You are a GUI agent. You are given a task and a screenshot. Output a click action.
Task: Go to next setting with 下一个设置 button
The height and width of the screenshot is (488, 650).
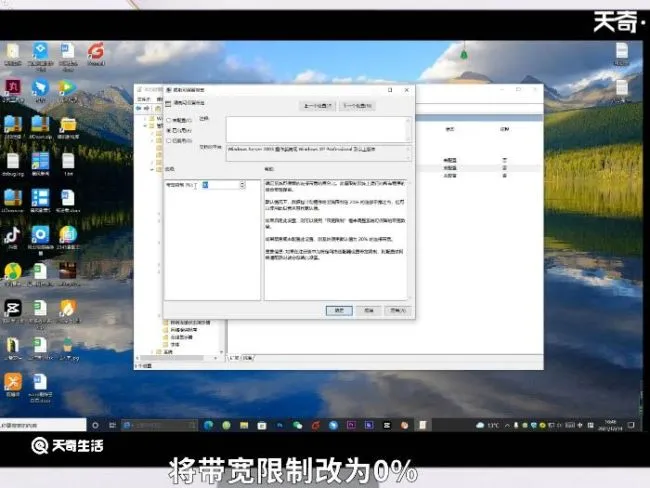357,106
